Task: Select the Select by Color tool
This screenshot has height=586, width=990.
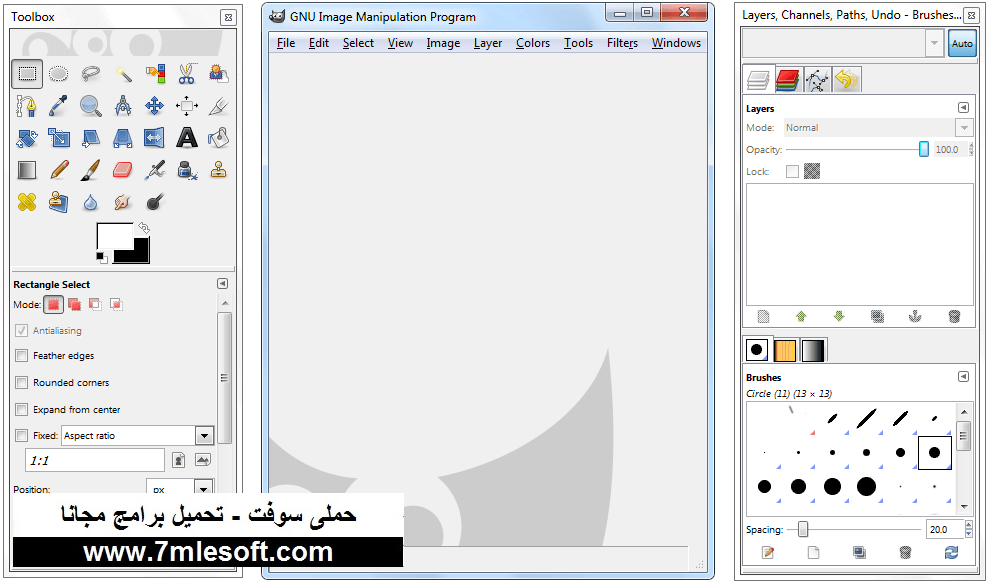Action: [x=155, y=74]
